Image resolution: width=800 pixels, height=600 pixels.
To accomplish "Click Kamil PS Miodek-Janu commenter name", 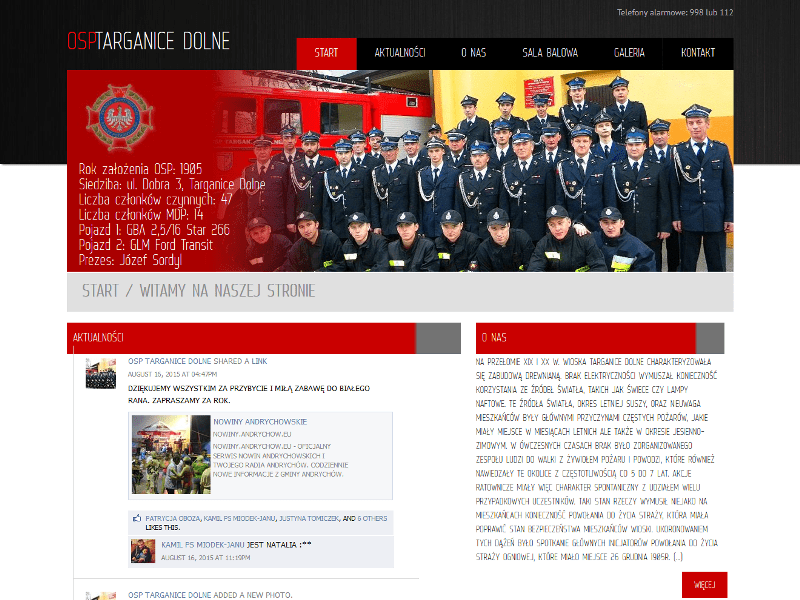I will 203,545.
